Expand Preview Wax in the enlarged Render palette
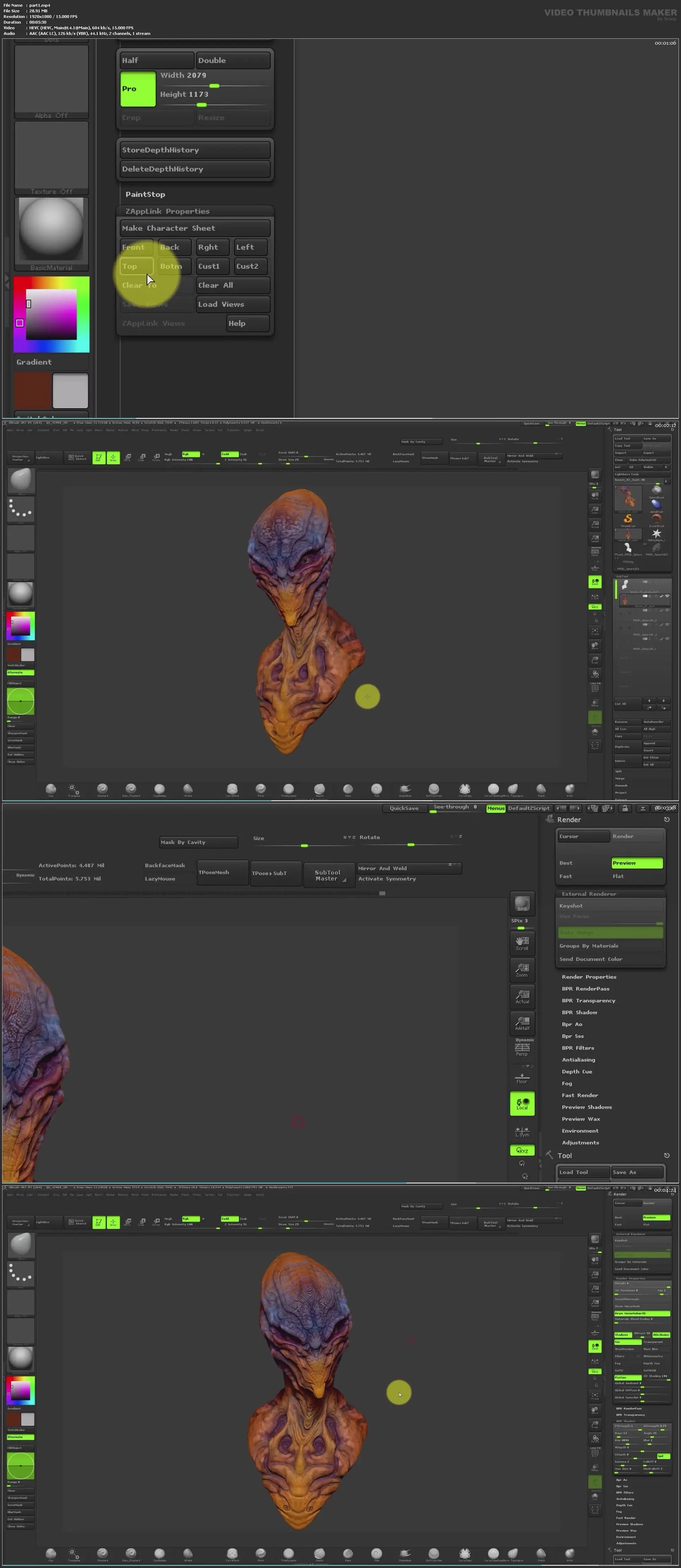681x1568 pixels. click(x=581, y=1119)
